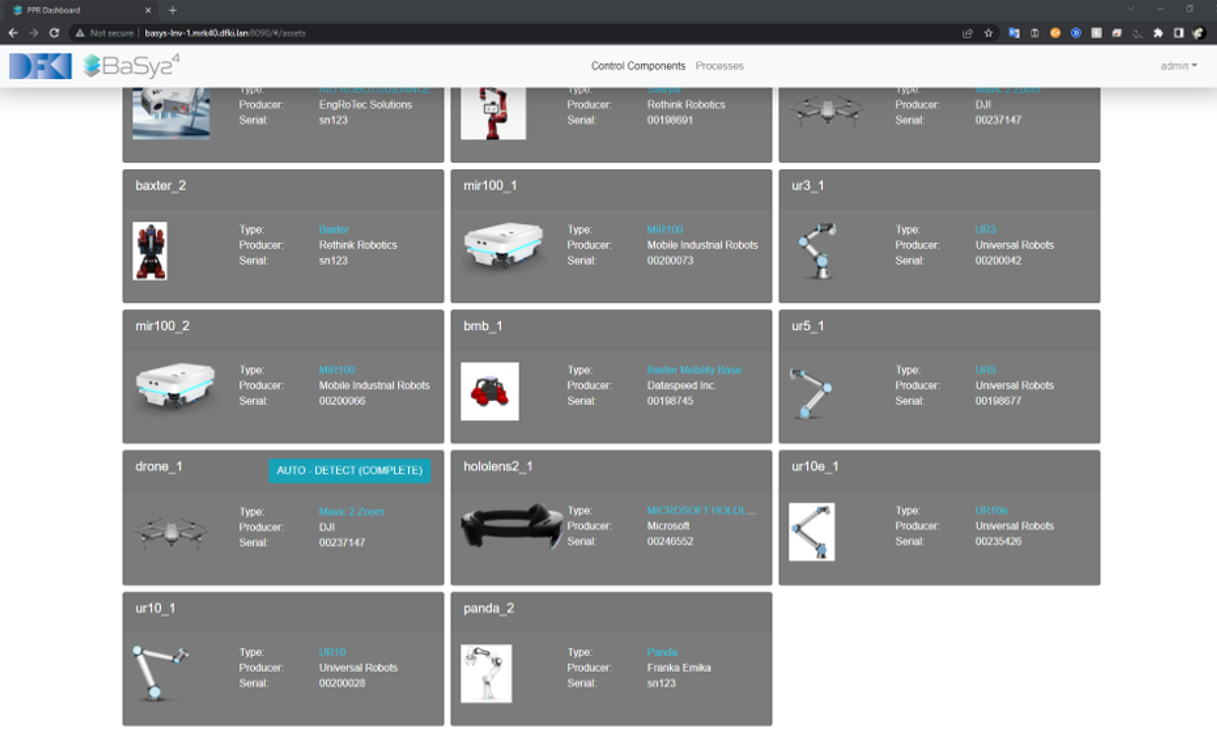Open Mavic 2 Zoom link on drone_1
This screenshot has width=1217, height=733.
351,512
